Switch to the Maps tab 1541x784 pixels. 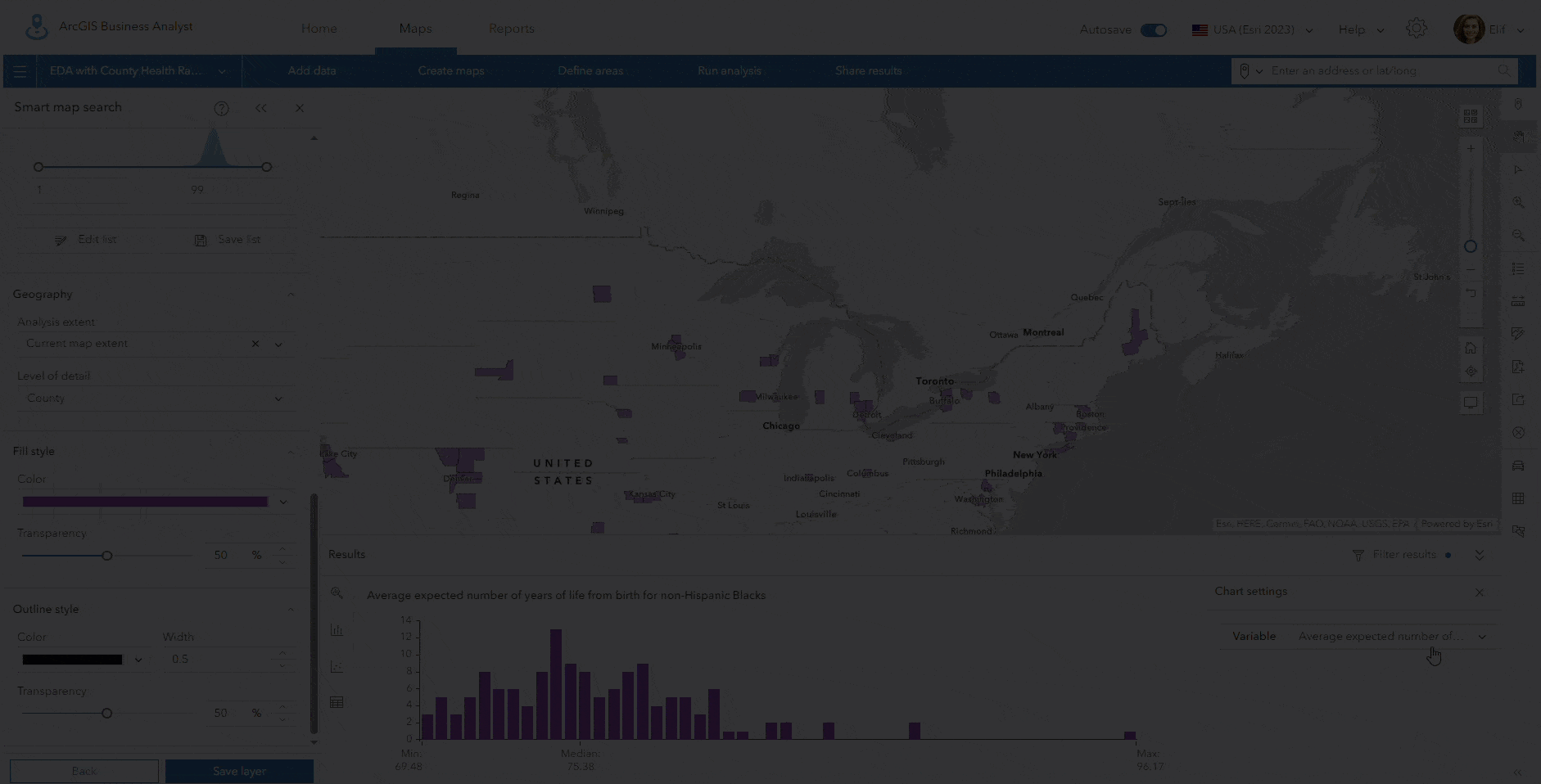click(x=415, y=29)
